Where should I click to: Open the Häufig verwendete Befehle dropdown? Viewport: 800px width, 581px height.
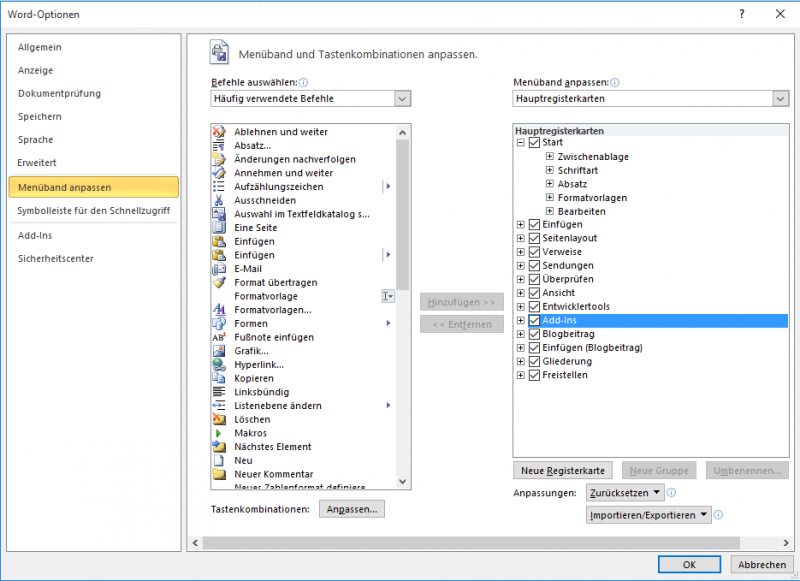click(x=402, y=99)
